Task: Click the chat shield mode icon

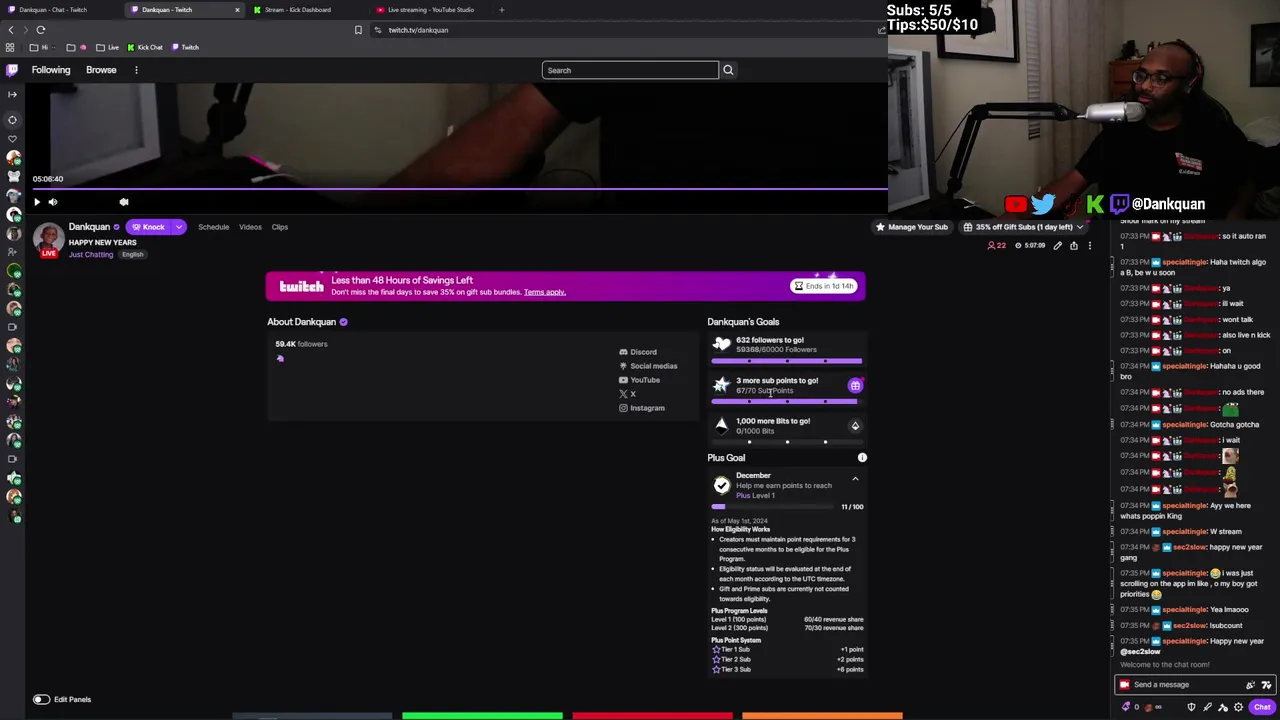Action: [x=1191, y=707]
